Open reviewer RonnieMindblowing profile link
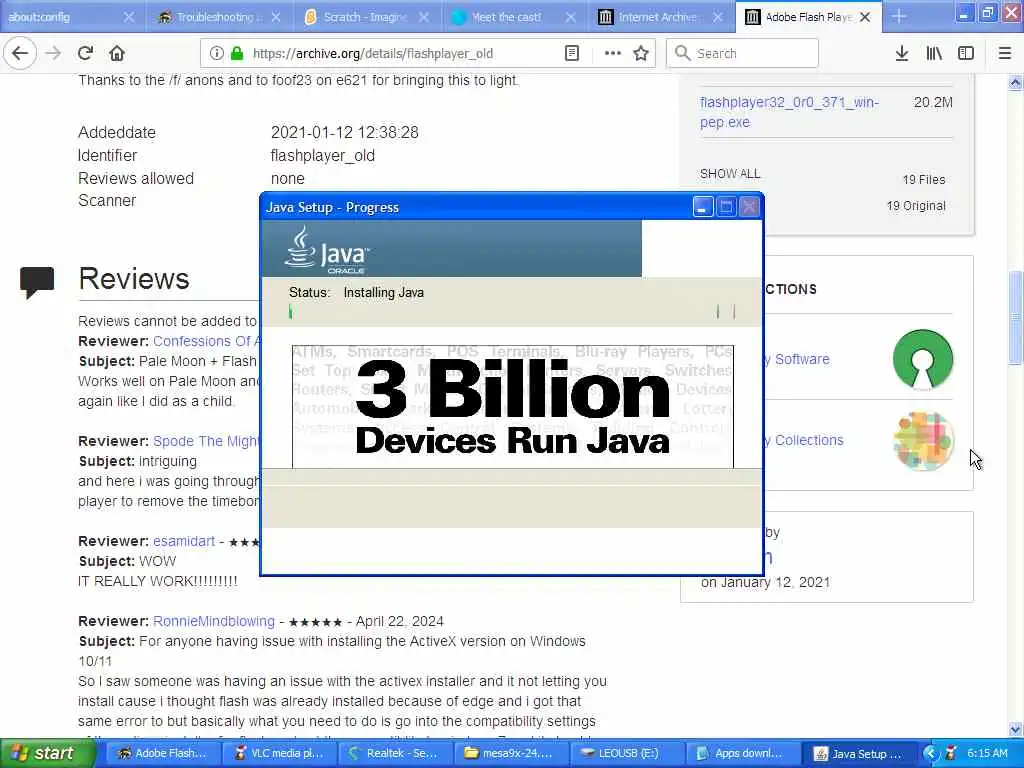Screen dimensions: 1024x768 pos(214,621)
